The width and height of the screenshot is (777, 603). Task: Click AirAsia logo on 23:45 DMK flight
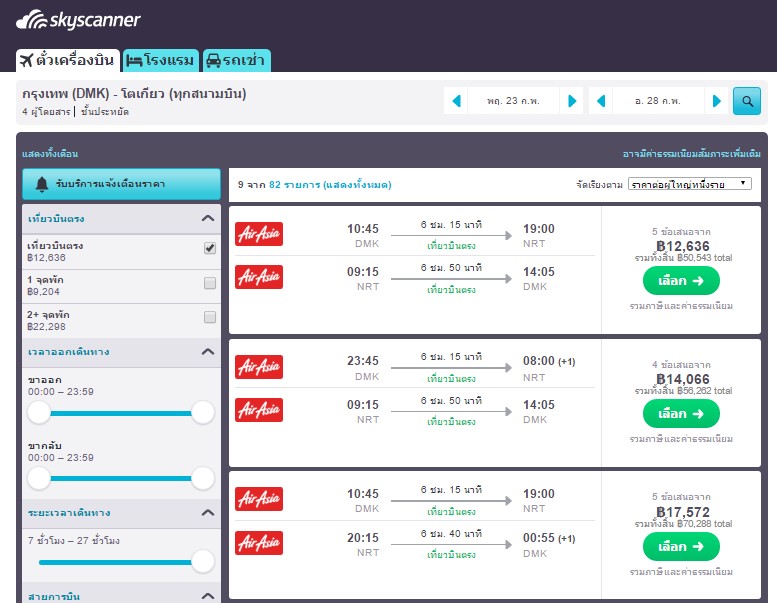coord(259,367)
